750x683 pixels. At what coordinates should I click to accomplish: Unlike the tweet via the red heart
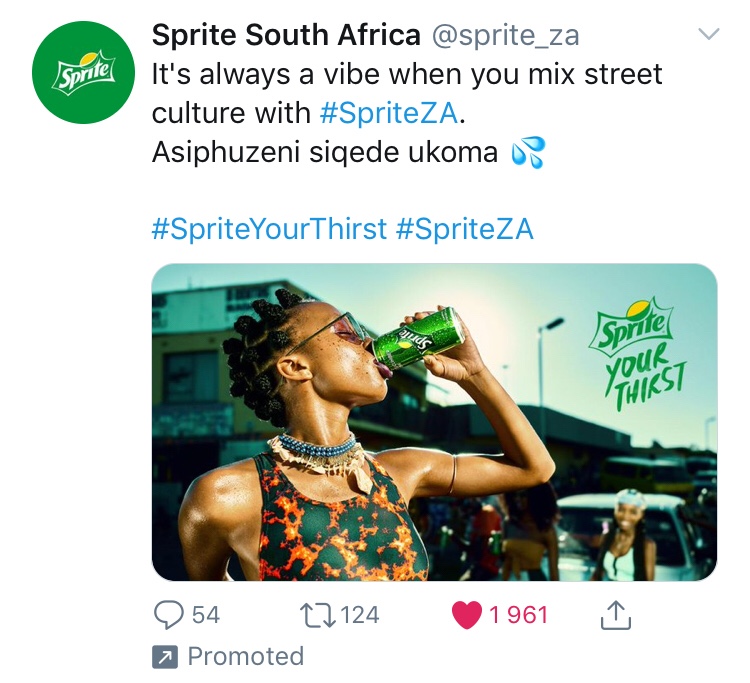[467, 614]
